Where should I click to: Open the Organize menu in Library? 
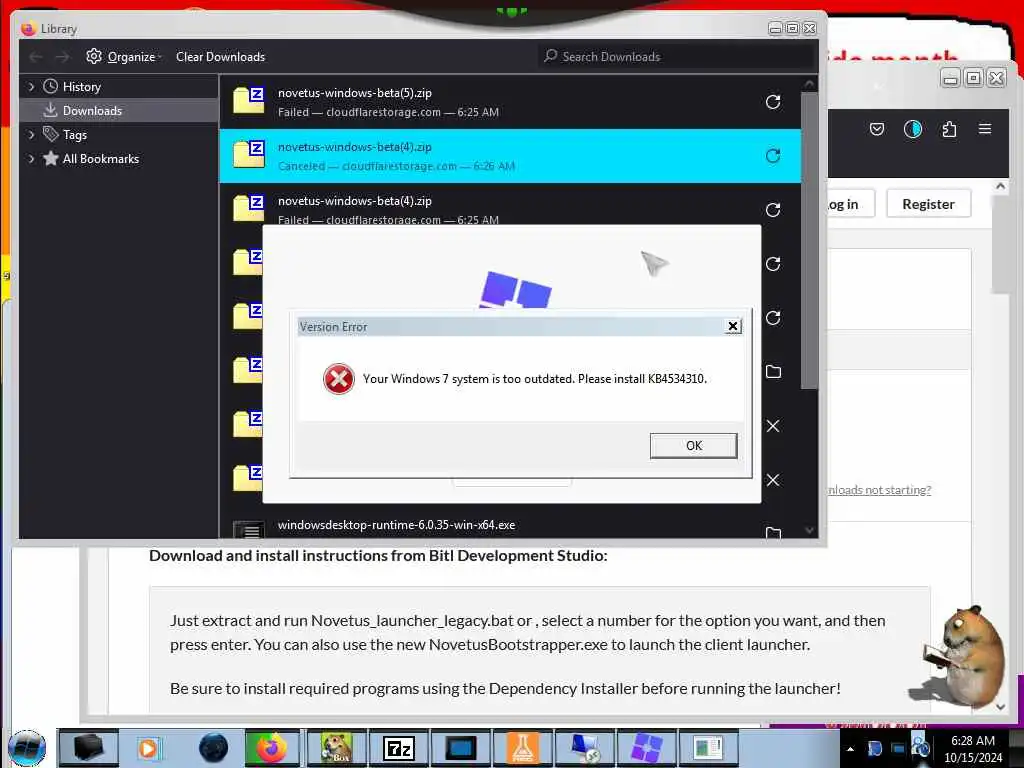point(131,57)
